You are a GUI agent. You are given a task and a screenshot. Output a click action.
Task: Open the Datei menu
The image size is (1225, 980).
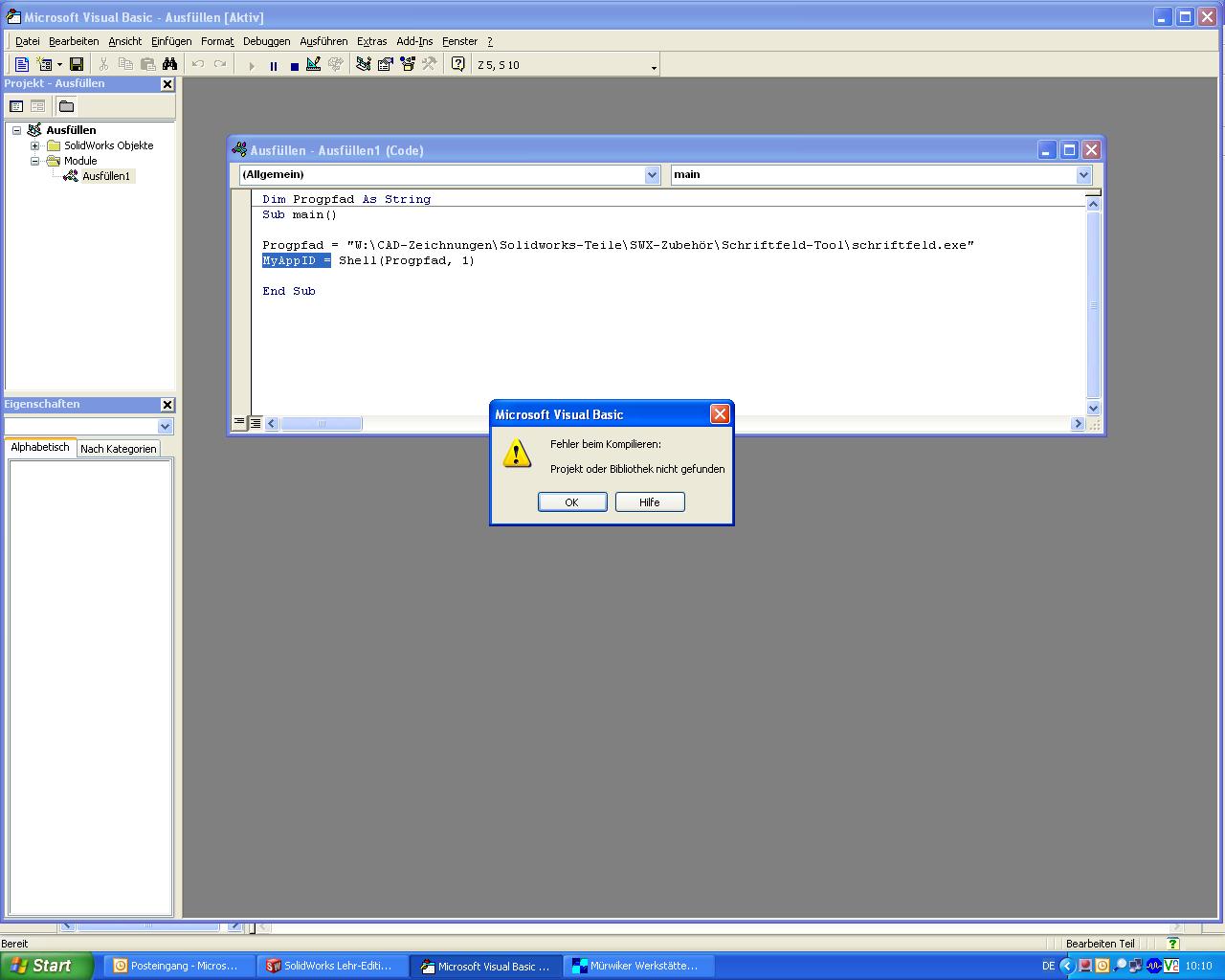pyautogui.click(x=28, y=41)
